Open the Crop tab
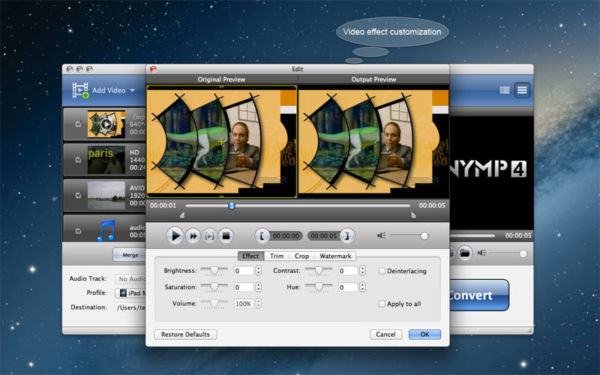 [302, 256]
